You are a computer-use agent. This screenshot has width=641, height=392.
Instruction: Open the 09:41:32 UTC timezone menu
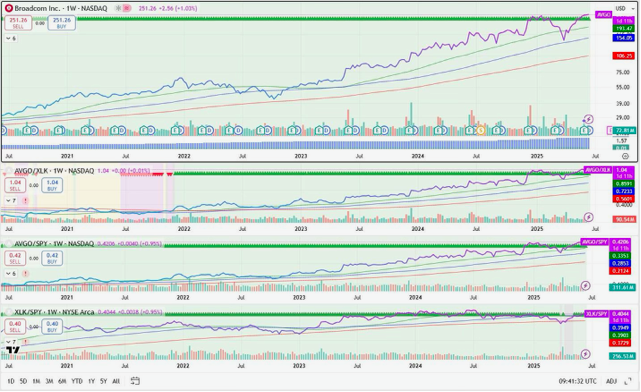(578, 381)
